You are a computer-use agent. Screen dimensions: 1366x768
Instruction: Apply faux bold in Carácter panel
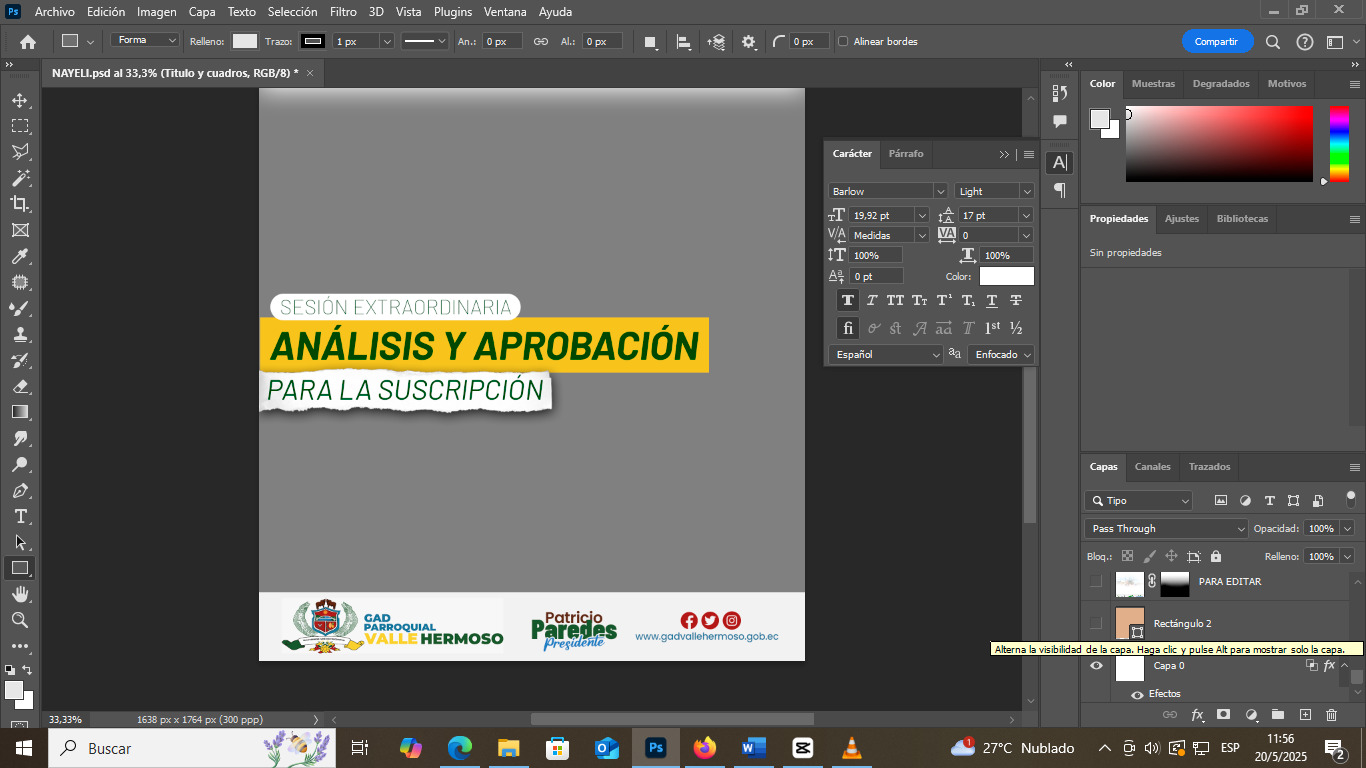[x=848, y=300]
